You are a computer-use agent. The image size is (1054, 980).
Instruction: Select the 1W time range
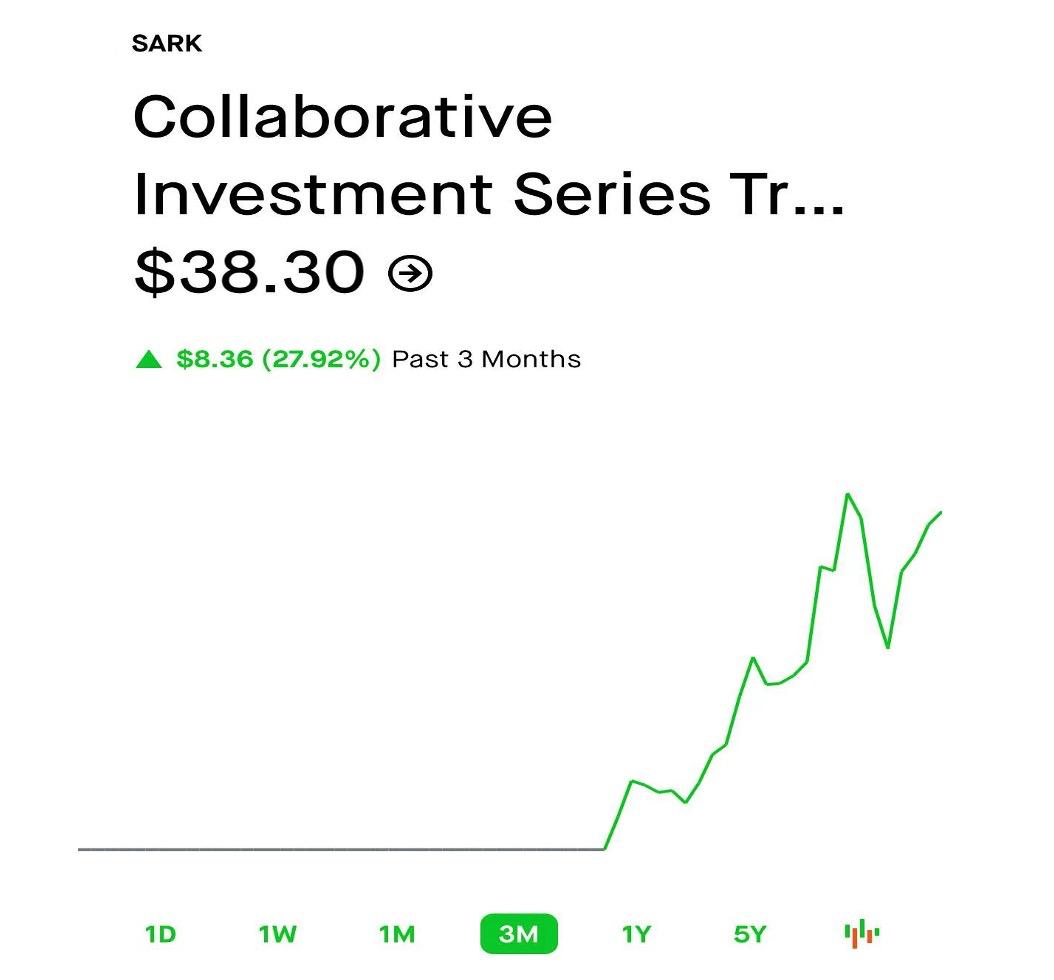pyautogui.click(x=278, y=934)
